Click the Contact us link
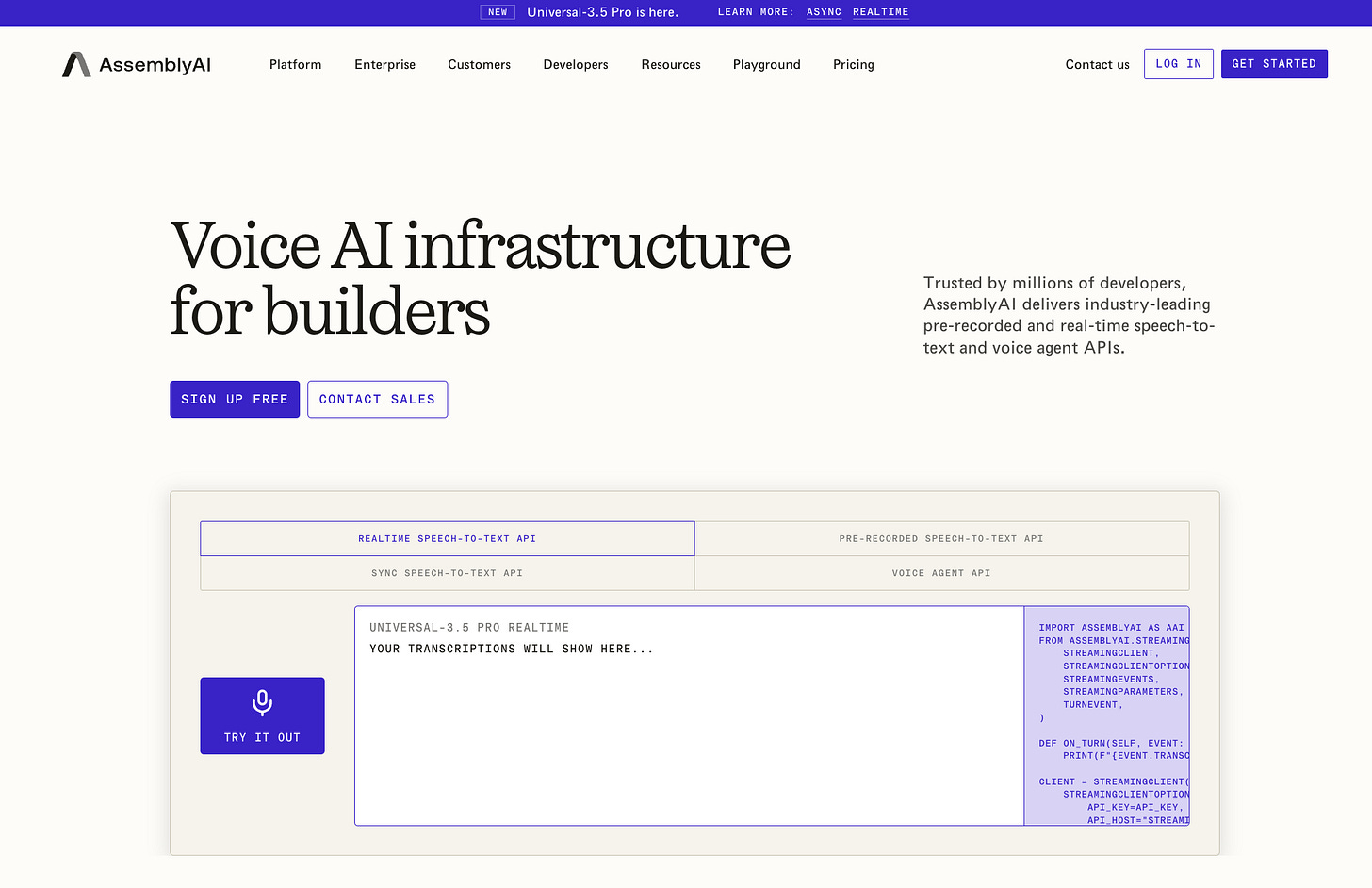The width and height of the screenshot is (1372, 888). pos(1097,64)
